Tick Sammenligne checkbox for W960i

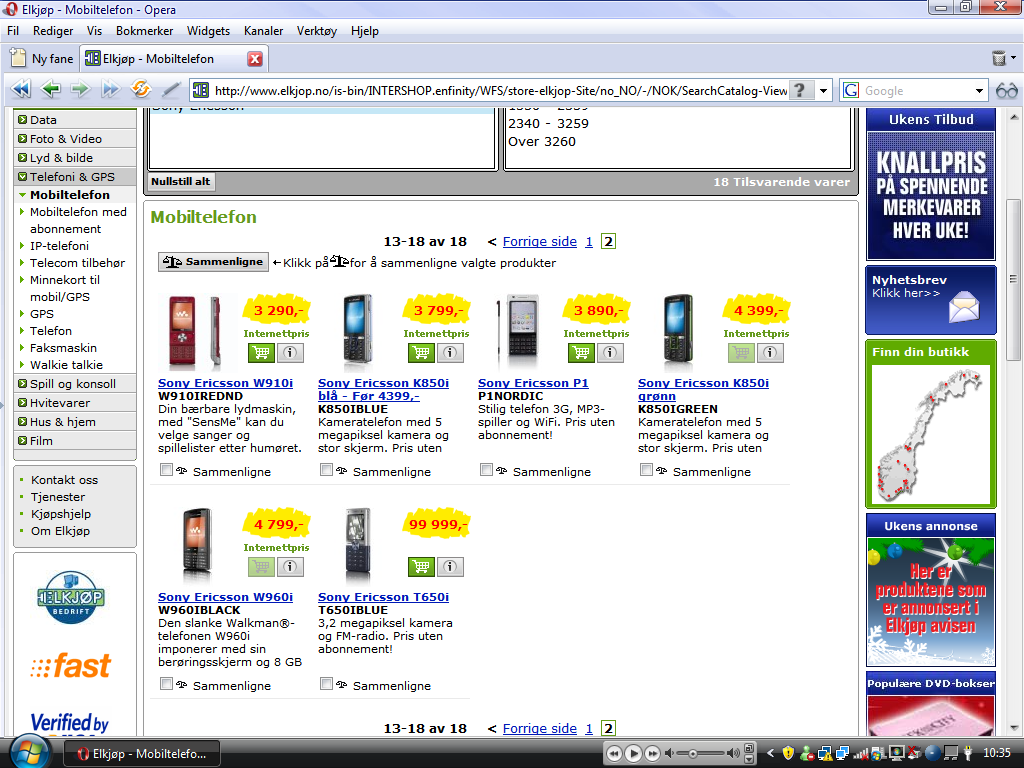point(167,684)
